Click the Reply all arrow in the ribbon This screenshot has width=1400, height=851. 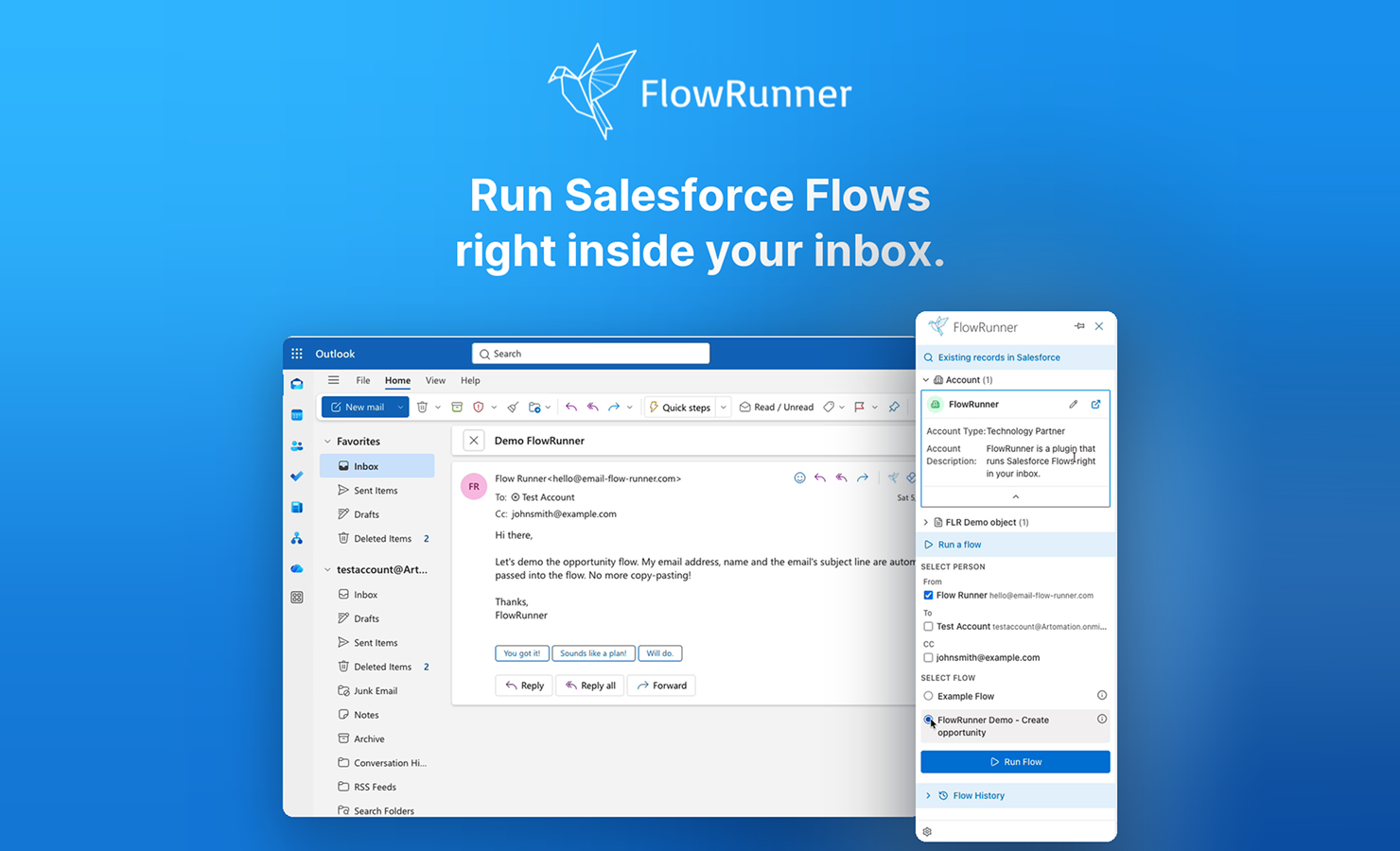(x=593, y=407)
